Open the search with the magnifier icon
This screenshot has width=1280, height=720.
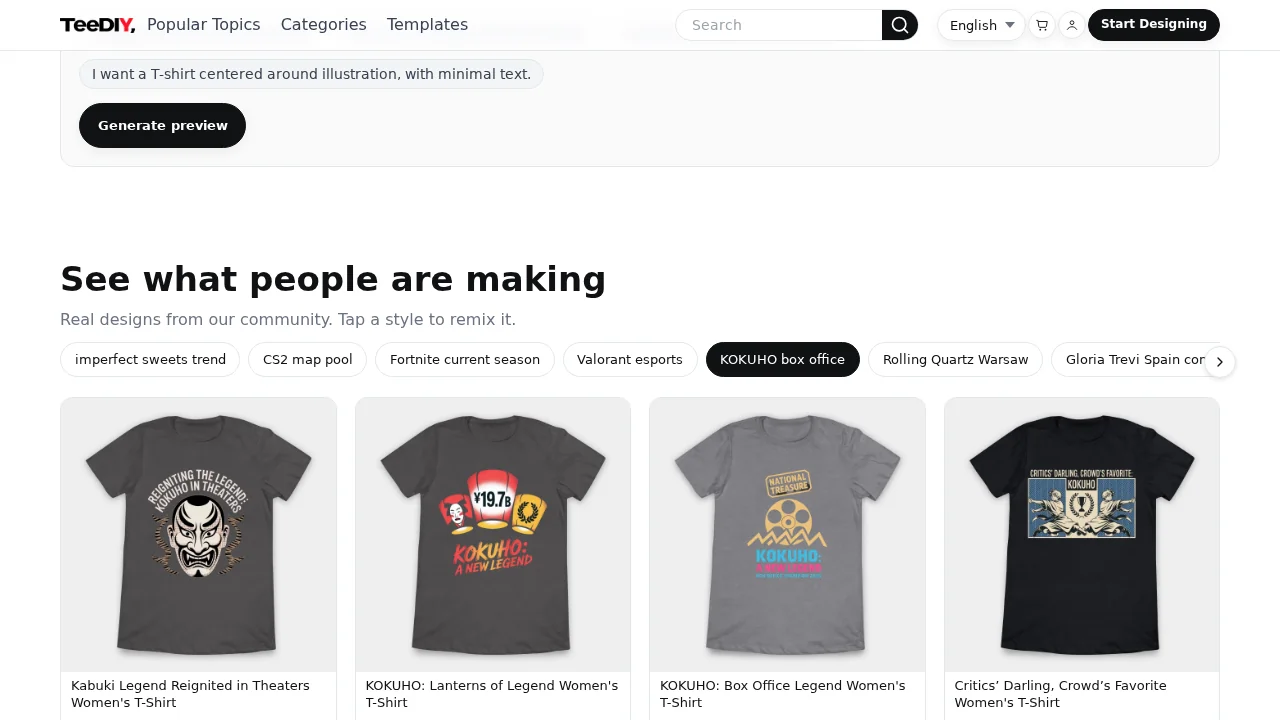(898, 25)
